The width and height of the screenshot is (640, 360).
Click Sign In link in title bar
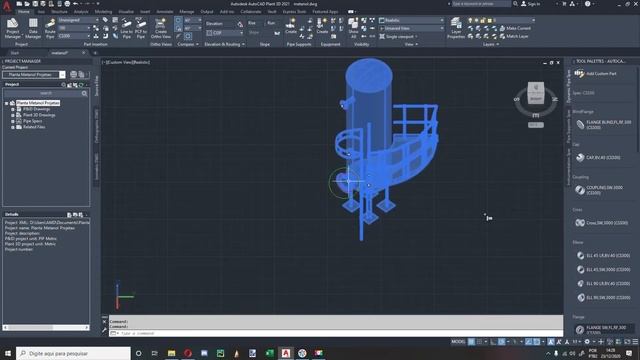click(x=531, y=4)
